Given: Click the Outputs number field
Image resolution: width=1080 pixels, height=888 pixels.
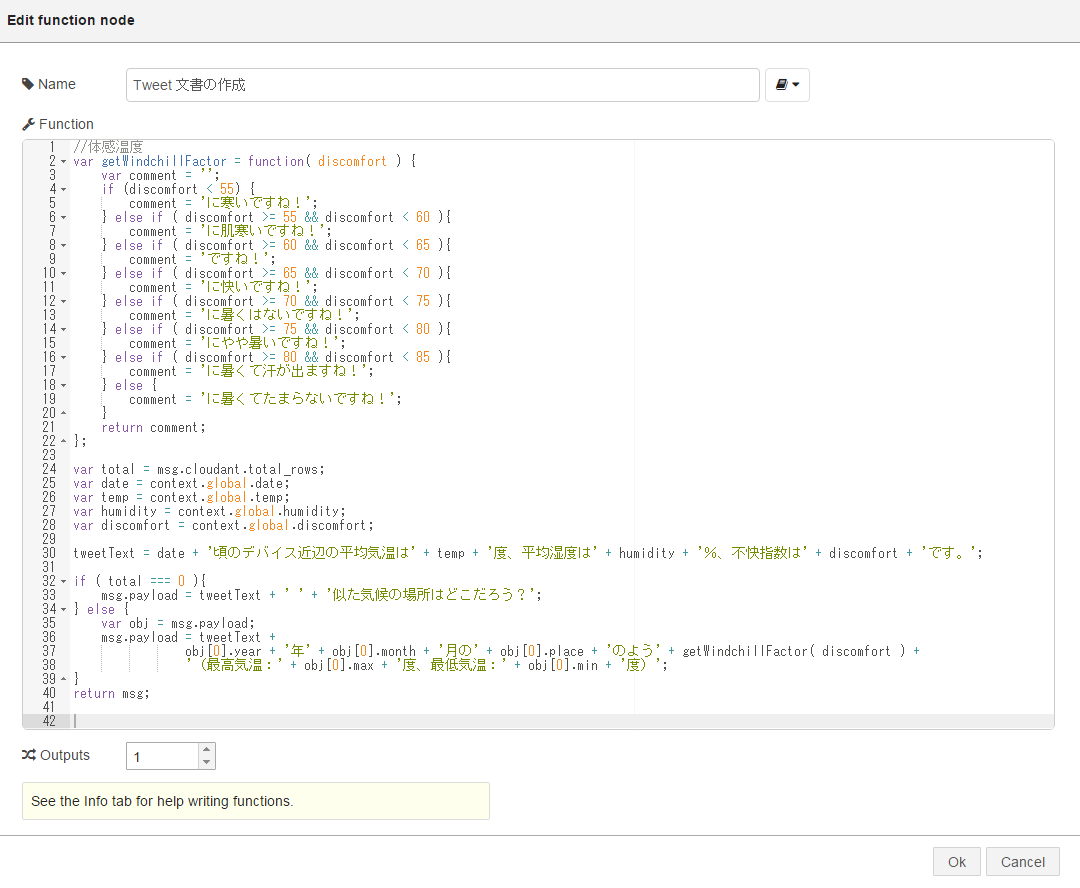Looking at the screenshot, I should (x=163, y=756).
